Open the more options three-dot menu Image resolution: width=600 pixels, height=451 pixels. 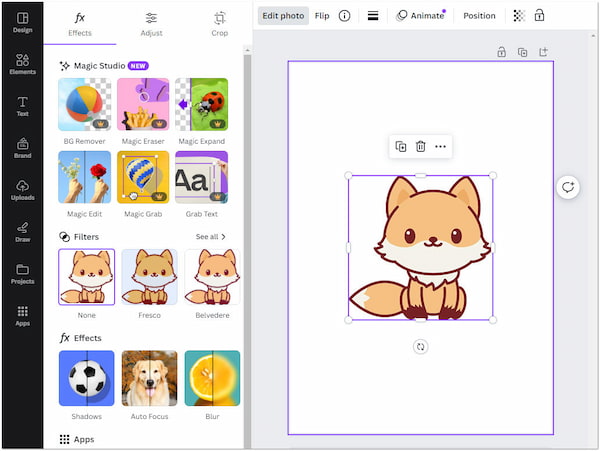[440, 147]
